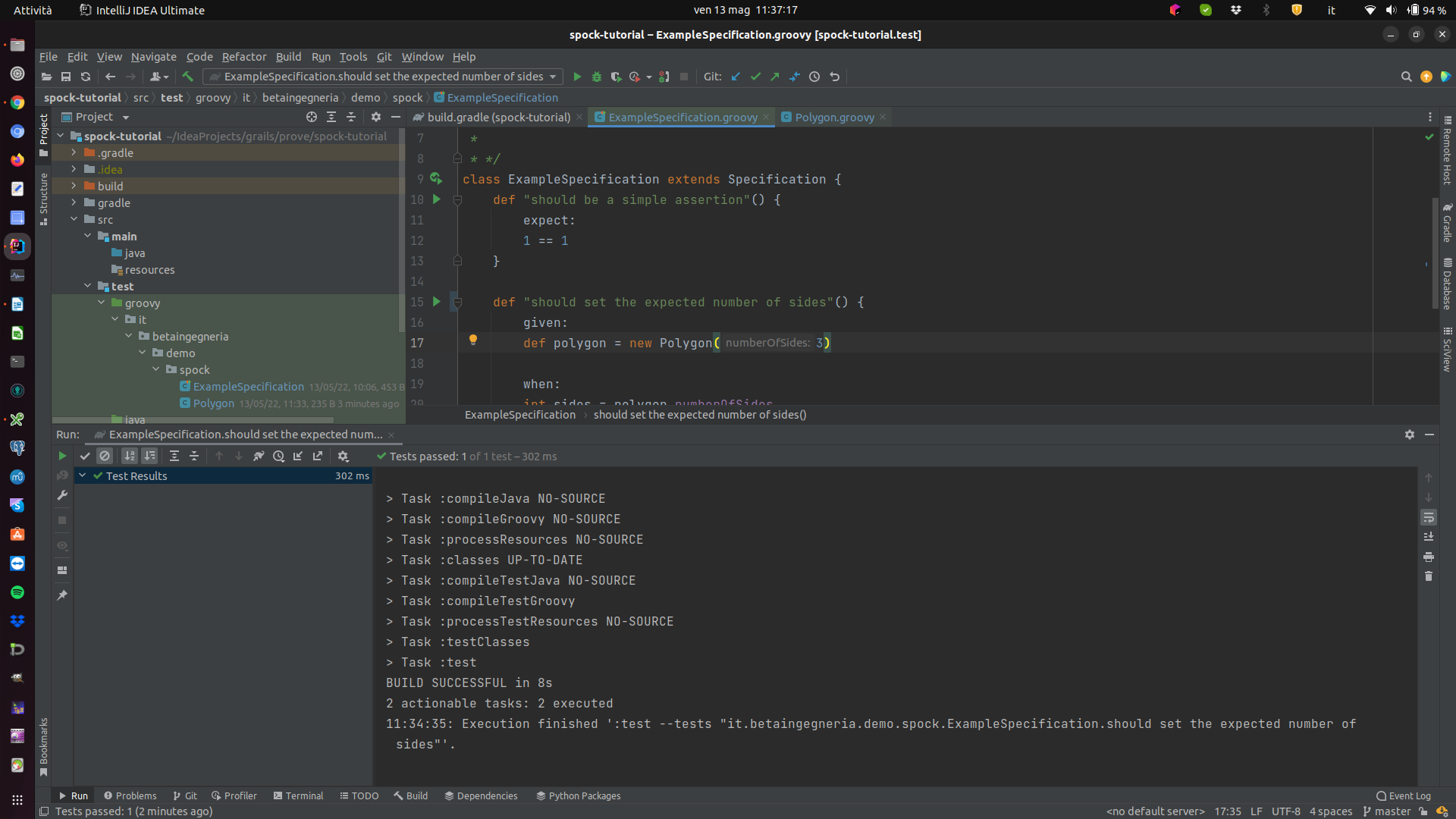The image size is (1456, 819).
Task: Open the Search Everywhere magnifier icon
Action: (x=1406, y=77)
